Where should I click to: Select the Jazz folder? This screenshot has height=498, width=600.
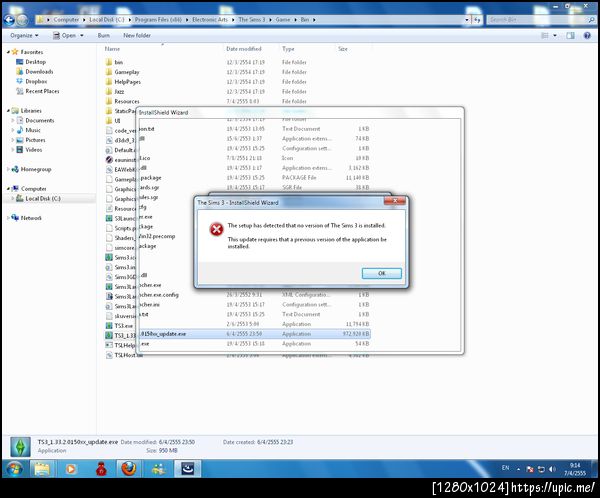pyautogui.click(x=119, y=91)
